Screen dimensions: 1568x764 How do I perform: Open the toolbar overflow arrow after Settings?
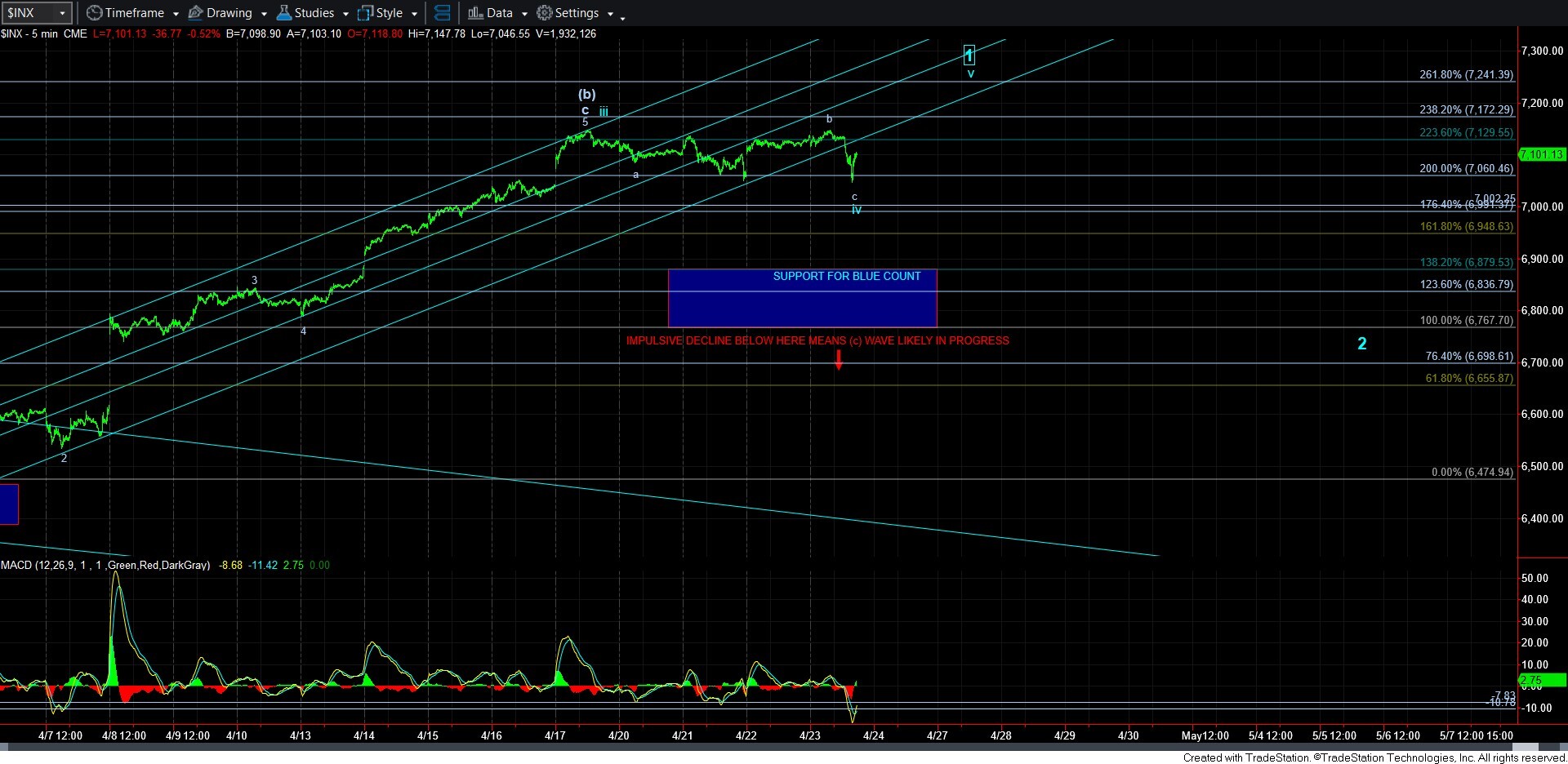[622, 17]
